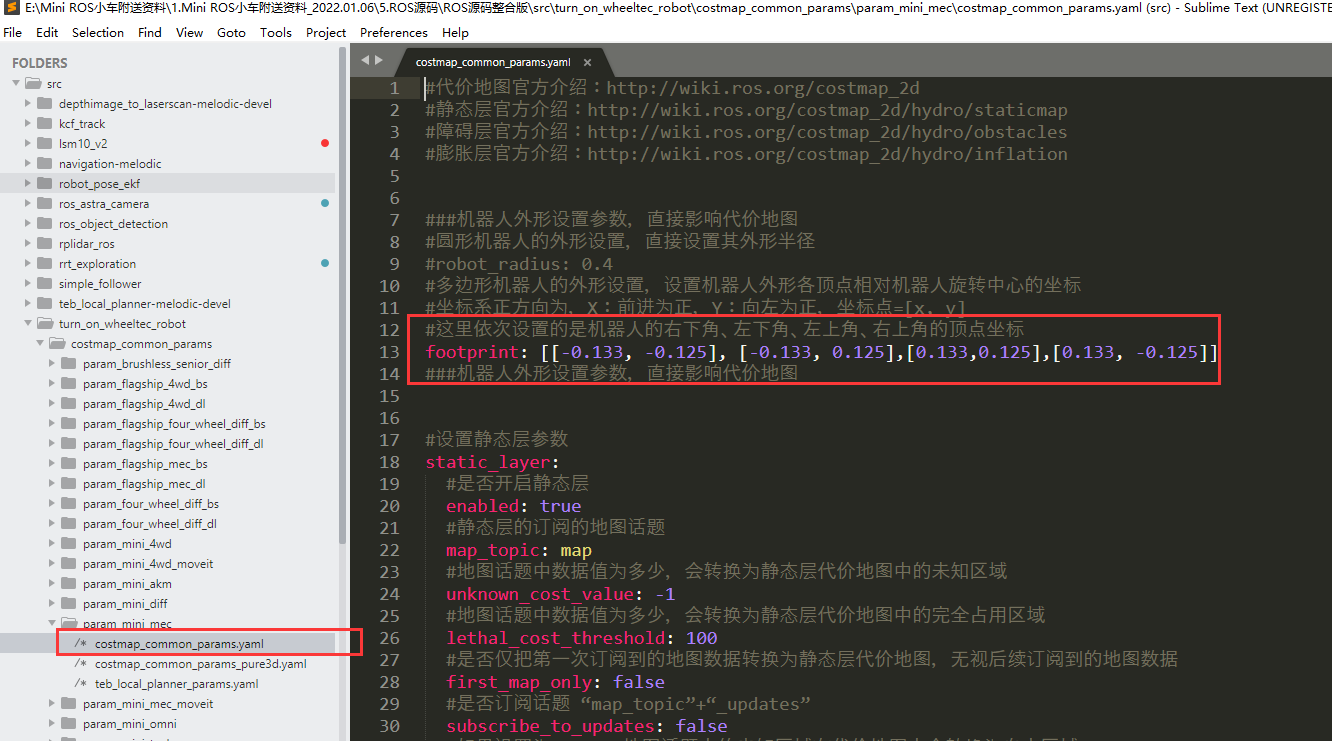Collapse the src root folder arrow

pyautogui.click(x=18, y=84)
